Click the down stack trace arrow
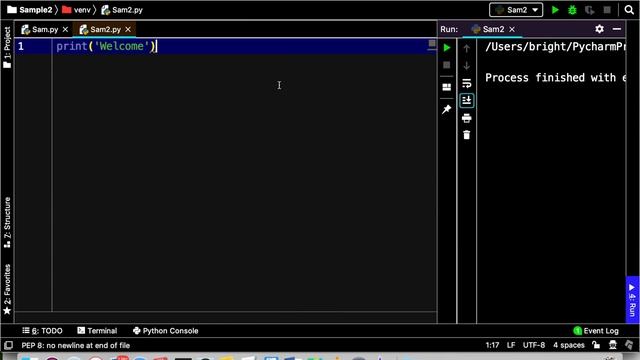640x360 pixels. coord(467,65)
